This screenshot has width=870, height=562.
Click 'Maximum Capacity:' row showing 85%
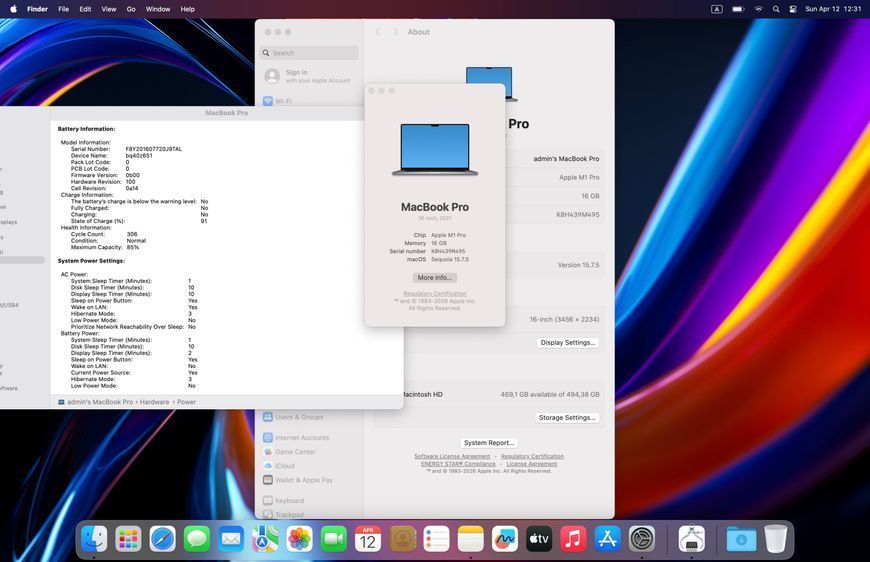tap(105, 247)
